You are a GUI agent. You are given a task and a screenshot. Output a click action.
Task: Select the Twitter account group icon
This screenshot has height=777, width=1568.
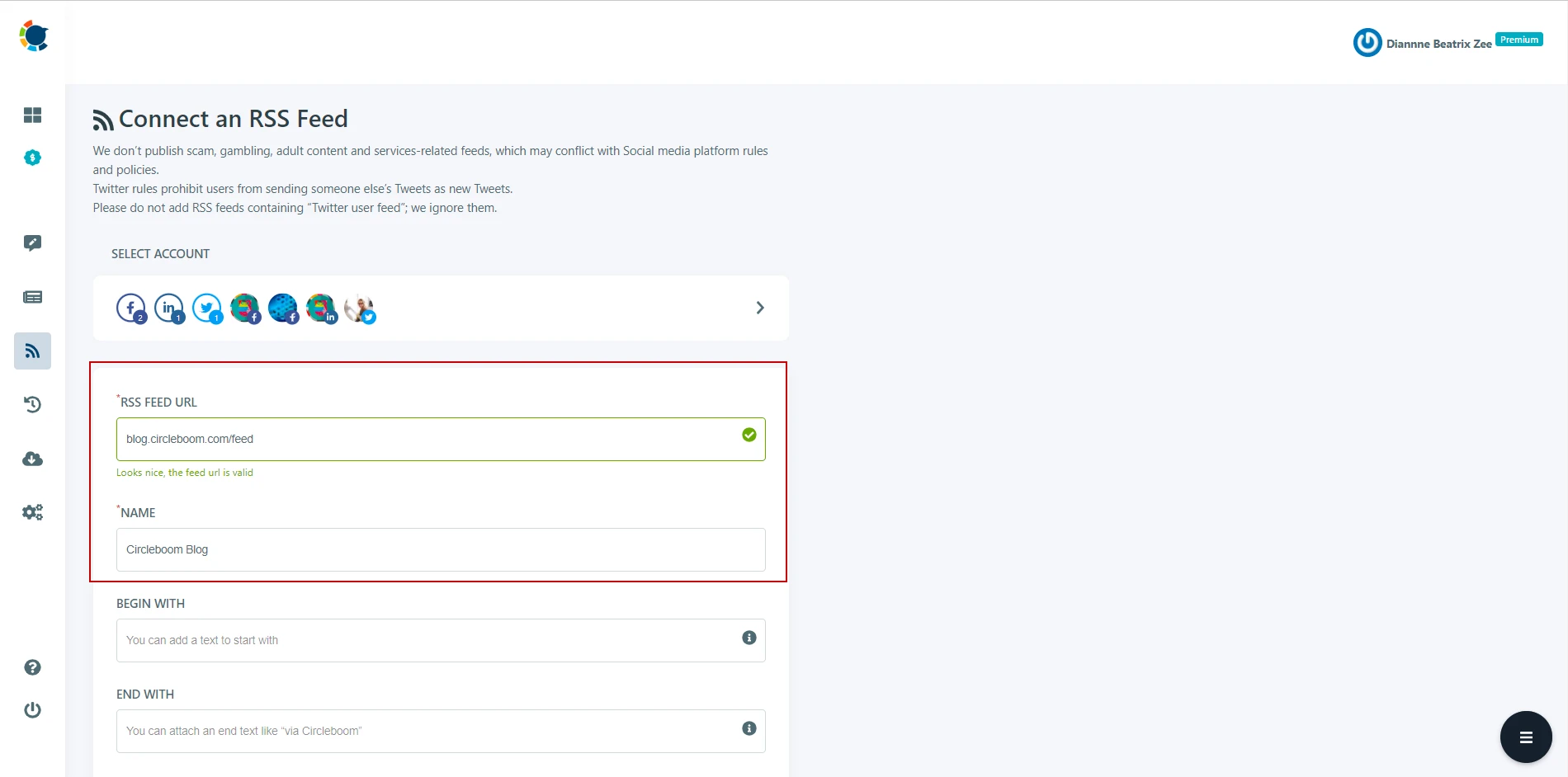207,308
